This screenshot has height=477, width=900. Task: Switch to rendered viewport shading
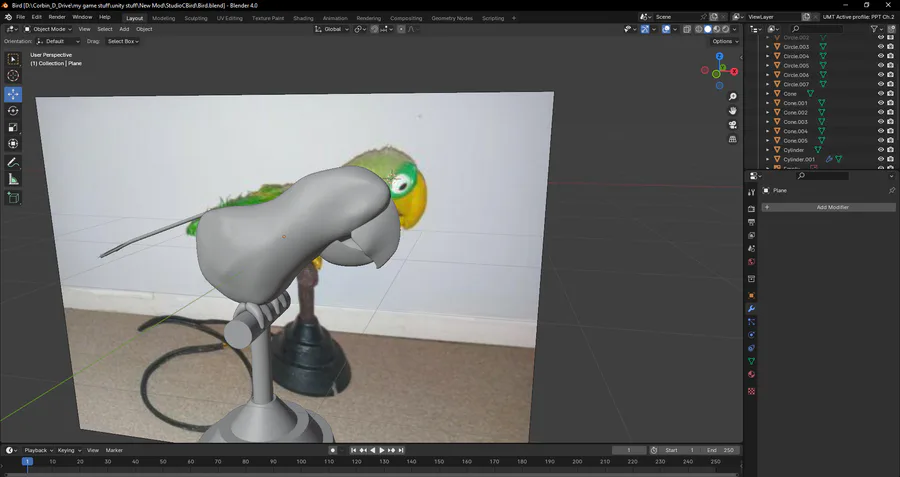tap(726, 29)
